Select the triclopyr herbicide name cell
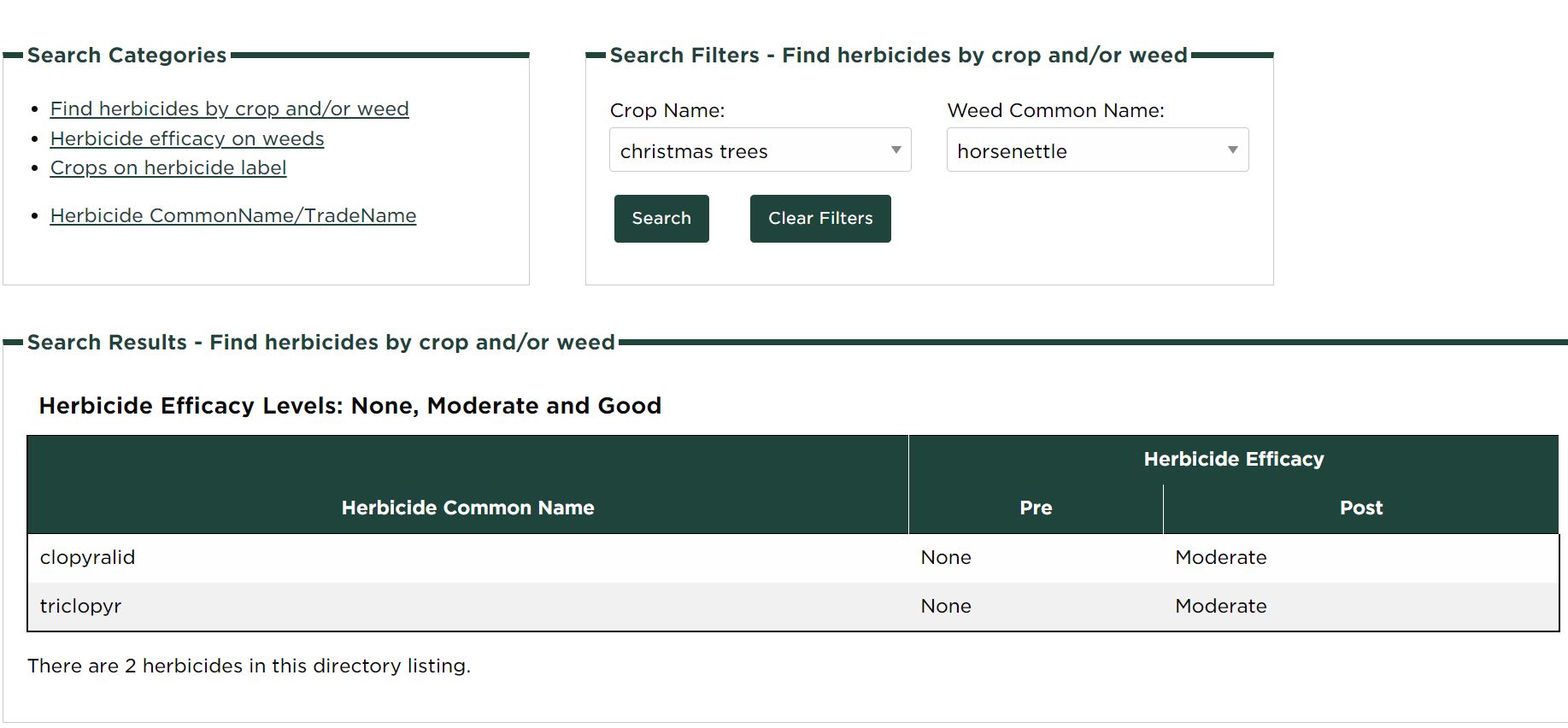This screenshot has height=728, width=1568. [81, 607]
